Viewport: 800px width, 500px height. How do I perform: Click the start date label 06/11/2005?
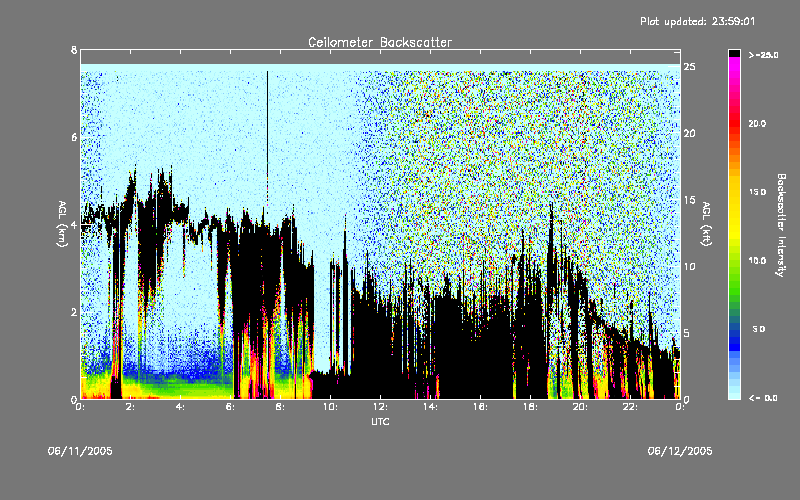coord(80,451)
